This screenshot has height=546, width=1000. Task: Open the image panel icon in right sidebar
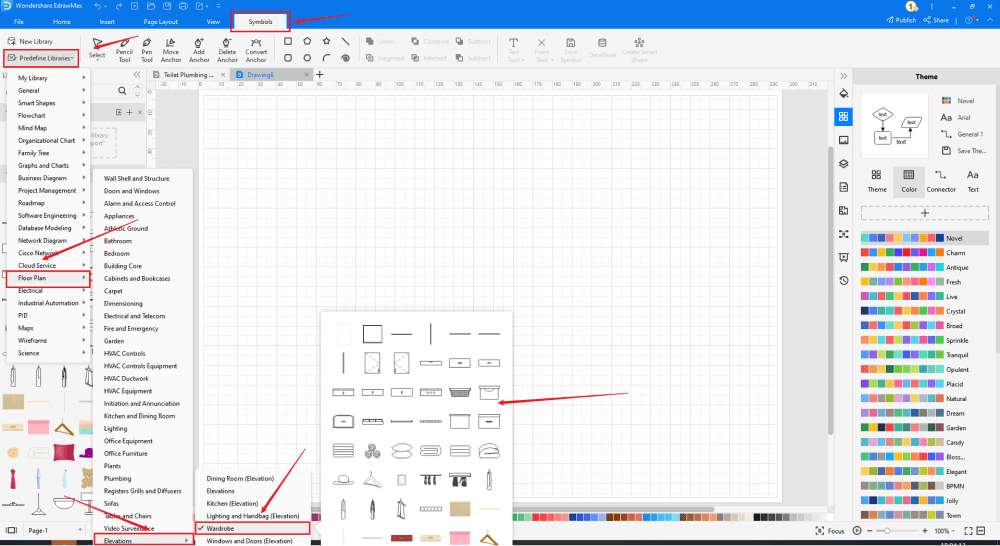pyautogui.click(x=844, y=140)
